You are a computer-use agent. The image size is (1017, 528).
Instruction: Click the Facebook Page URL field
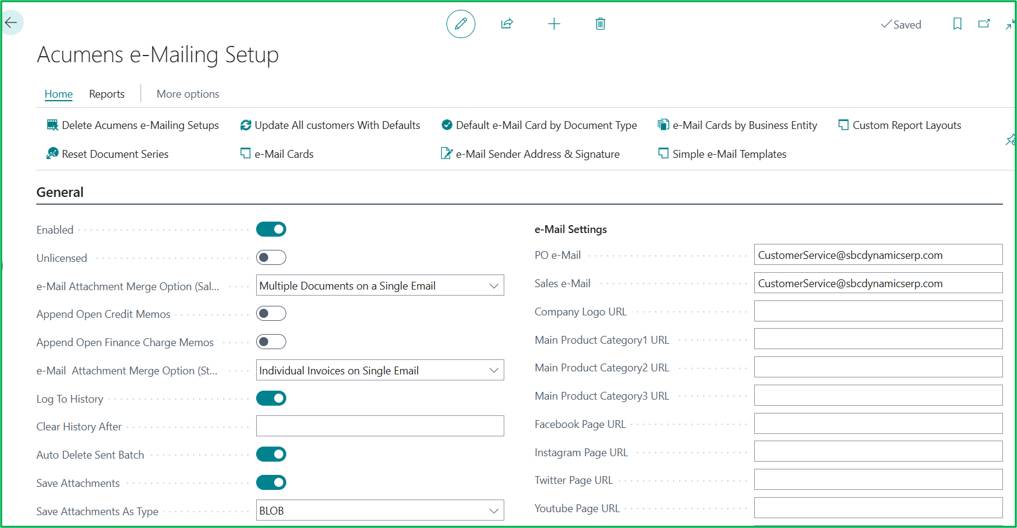(878, 424)
